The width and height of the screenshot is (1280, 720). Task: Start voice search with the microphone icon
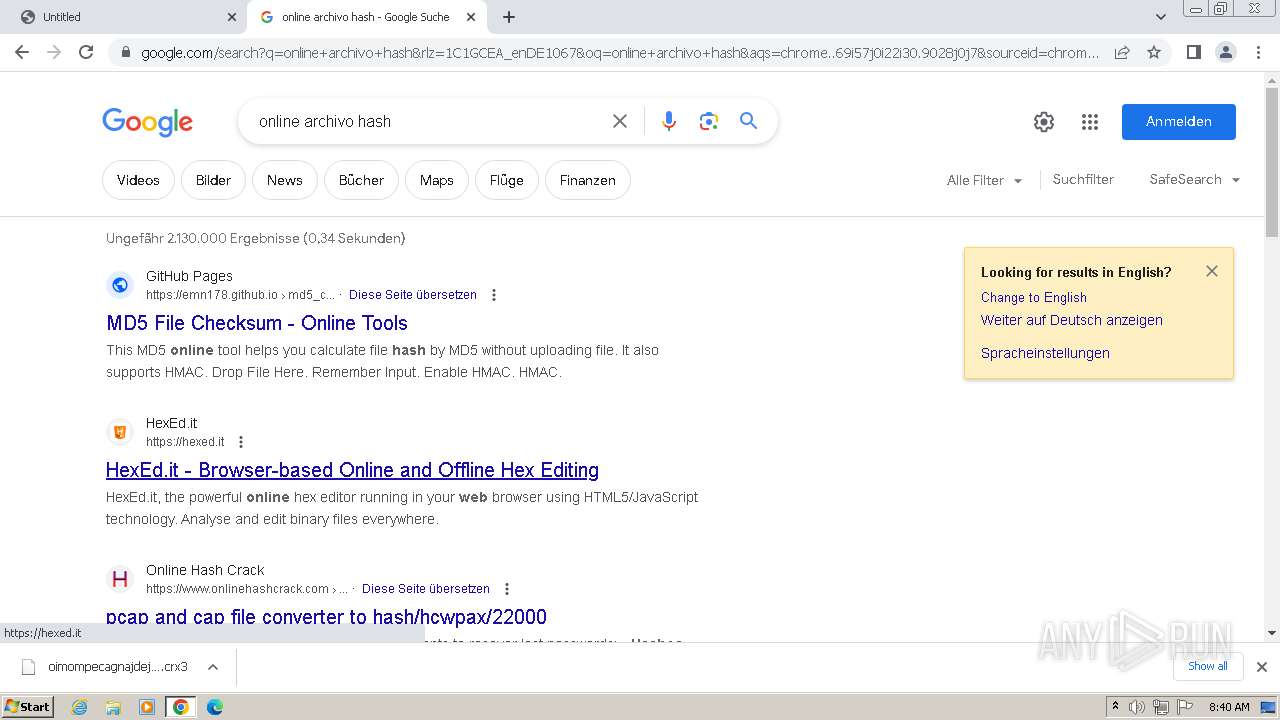coord(669,121)
